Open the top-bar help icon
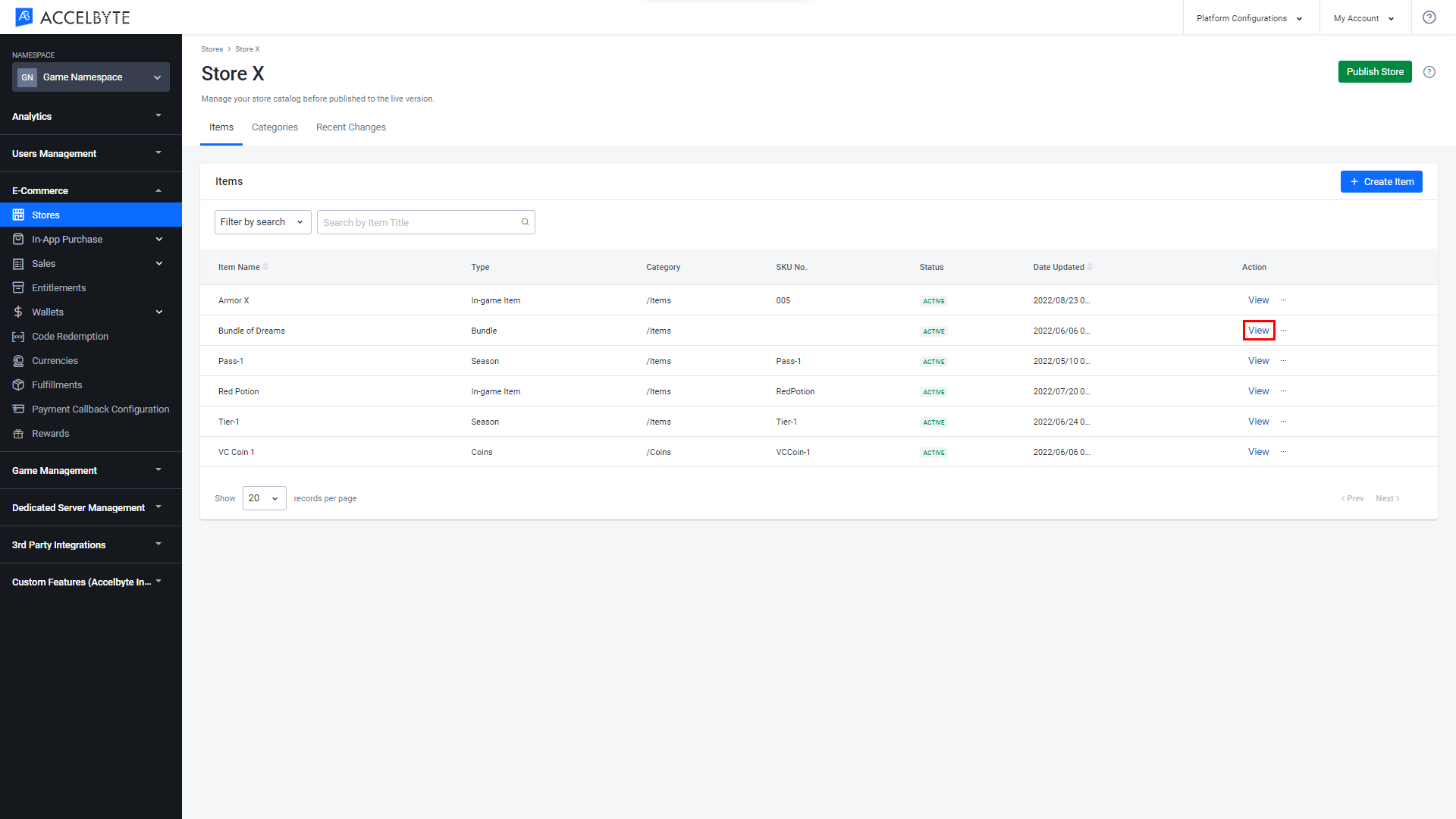Viewport: 1456px width, 819px height. point(1429,17)
